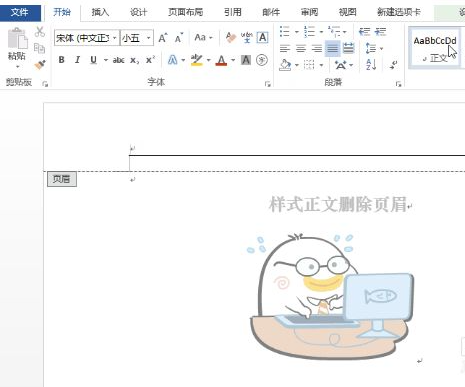Click the Multilevel List icon
The height and width of the screenshot is (387, 465).
[334, 32]
